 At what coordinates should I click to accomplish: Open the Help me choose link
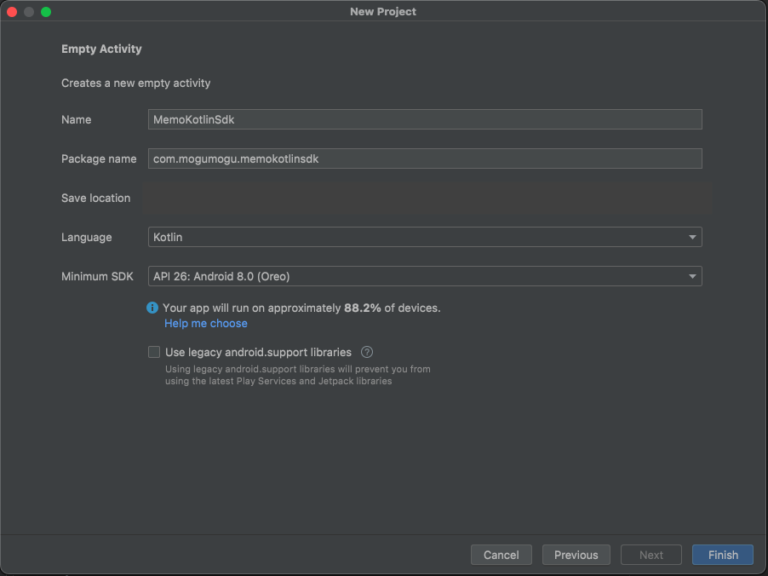click(x=206, y=324)
